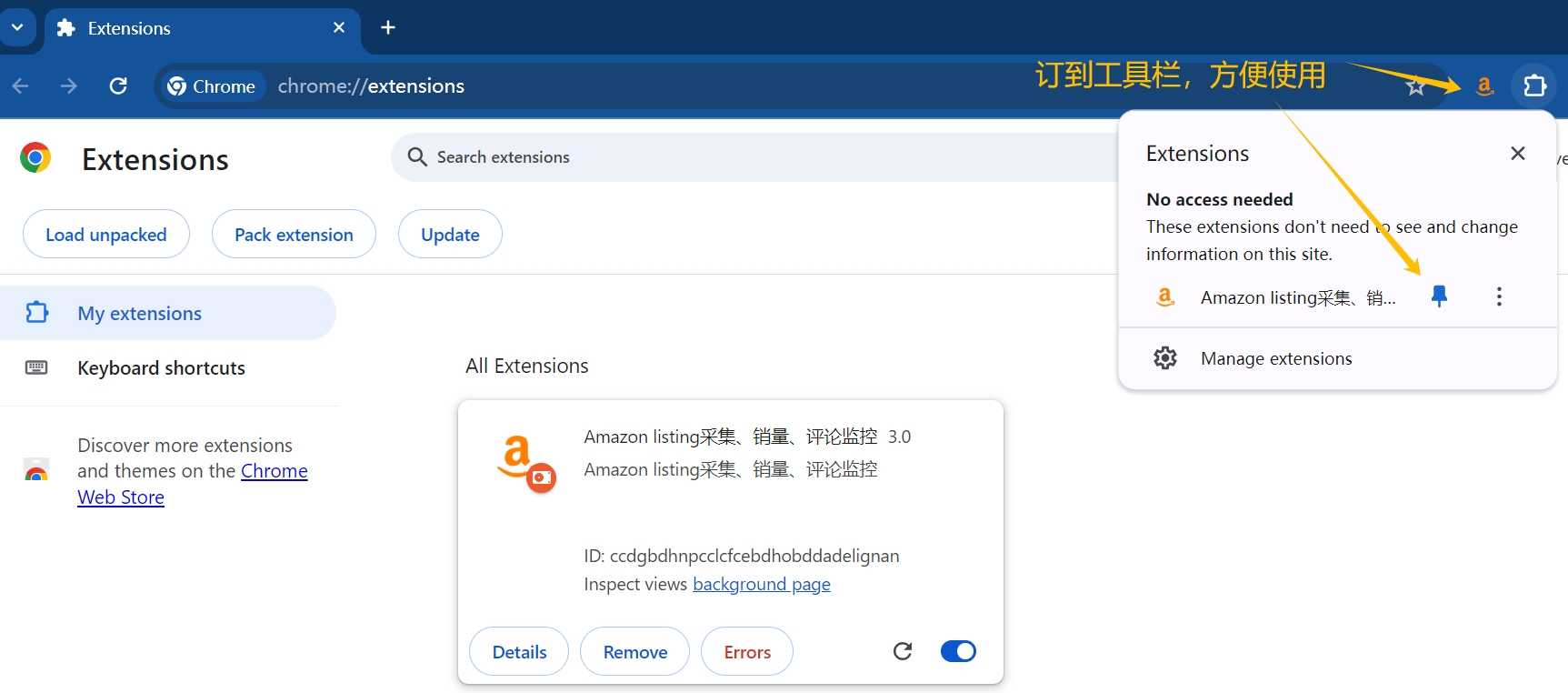Reload the Amazon extension with circular arrow
This screenshot has width=1568, height=693.
click(x=903, y=651)
